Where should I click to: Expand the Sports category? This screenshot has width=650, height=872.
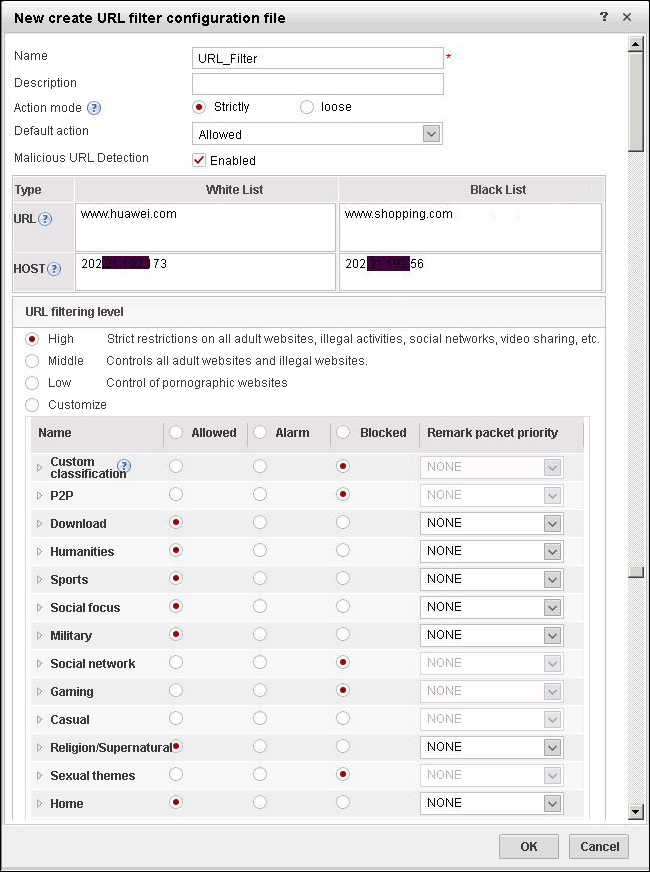39,579
